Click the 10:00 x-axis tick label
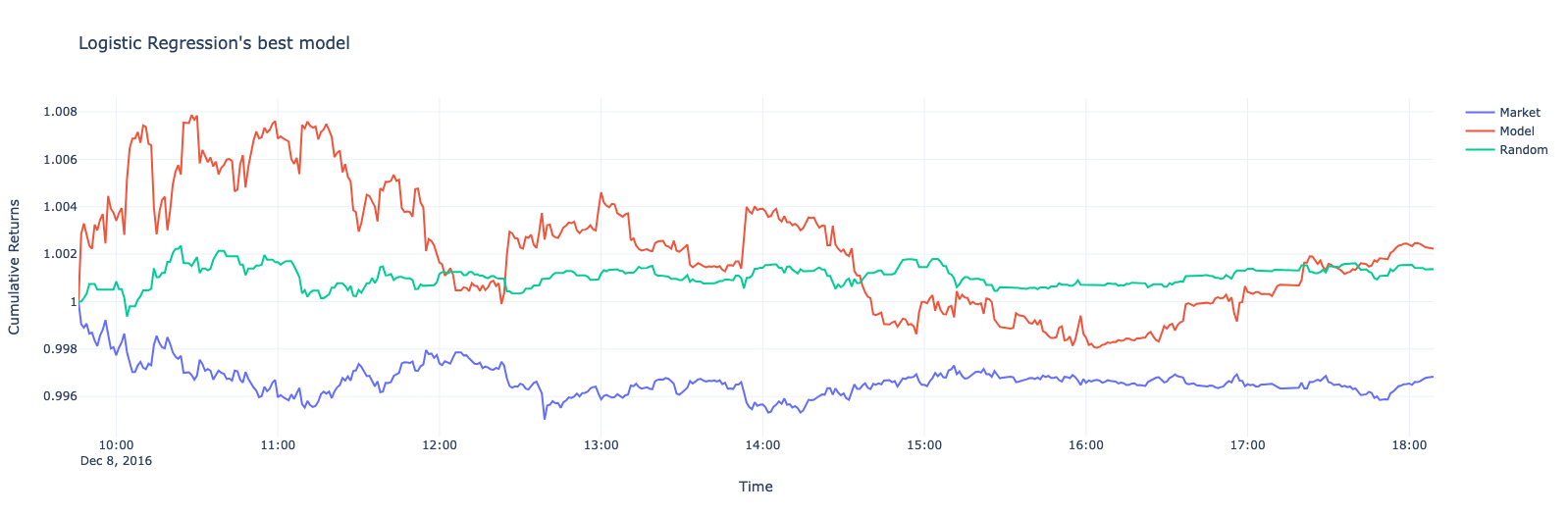This screenshot has width=1568, height=515. click(x=116, y=445)
